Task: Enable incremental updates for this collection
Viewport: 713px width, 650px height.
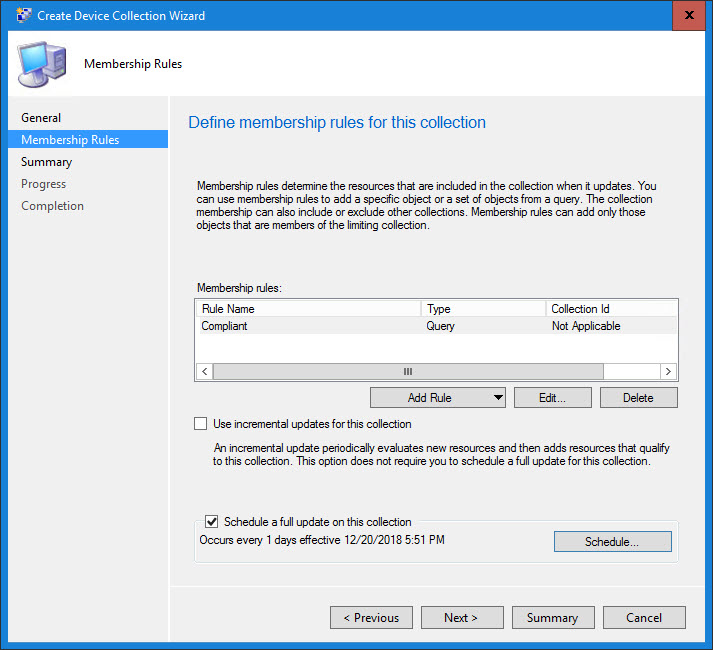Action: (202, 424)
